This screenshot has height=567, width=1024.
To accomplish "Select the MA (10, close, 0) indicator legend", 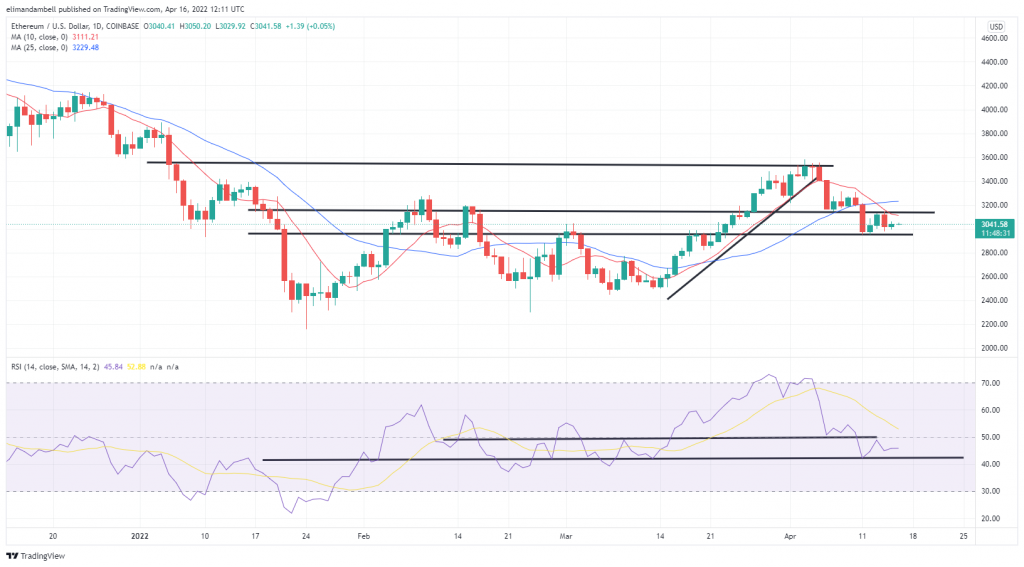I will click(39, 37).
